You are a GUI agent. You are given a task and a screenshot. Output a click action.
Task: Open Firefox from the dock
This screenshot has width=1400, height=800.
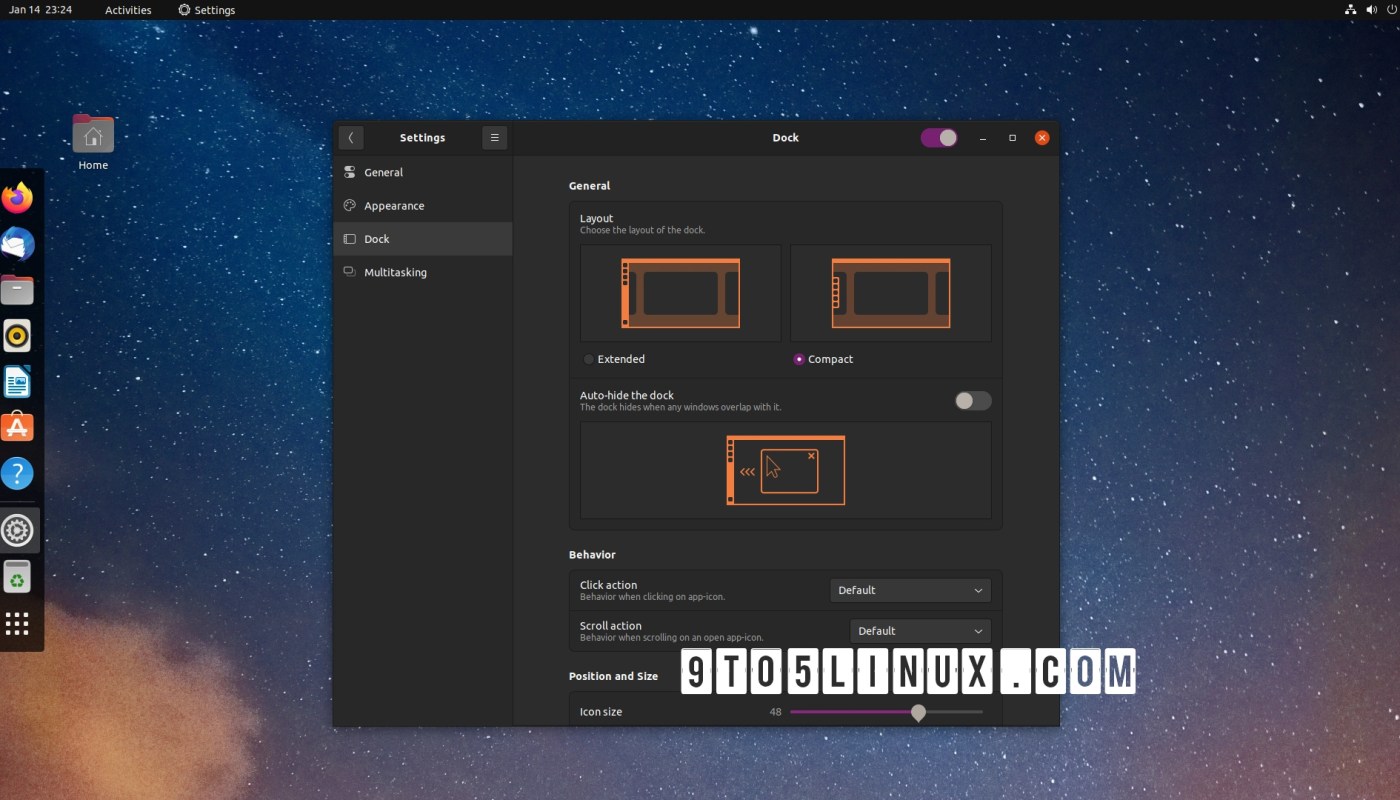pos(18,198)
